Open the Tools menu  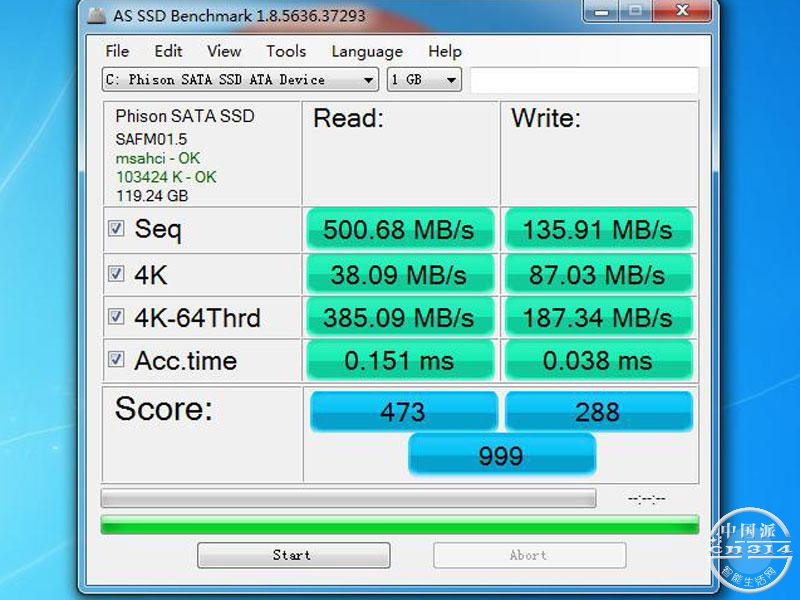click(x=286, y=51)
